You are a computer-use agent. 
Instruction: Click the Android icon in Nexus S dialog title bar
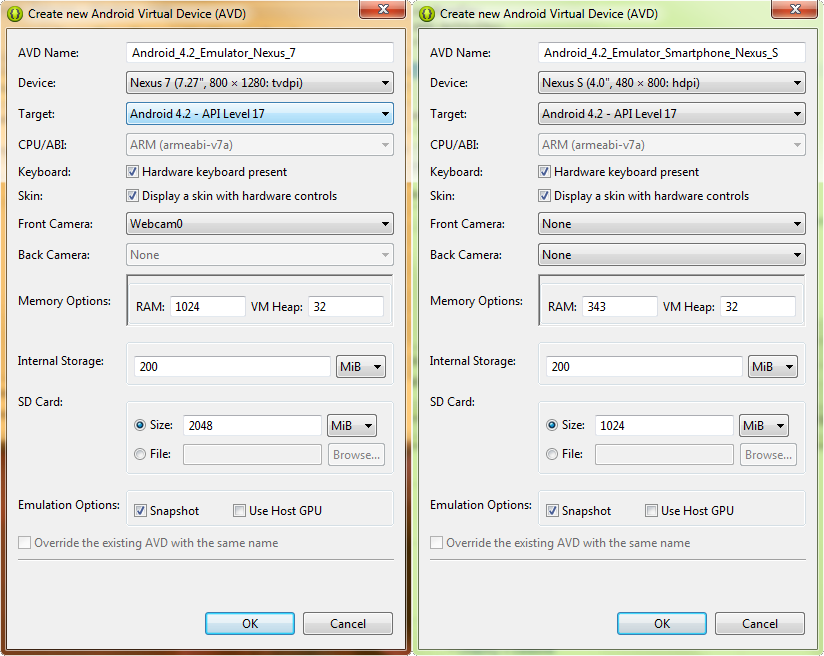427,14
